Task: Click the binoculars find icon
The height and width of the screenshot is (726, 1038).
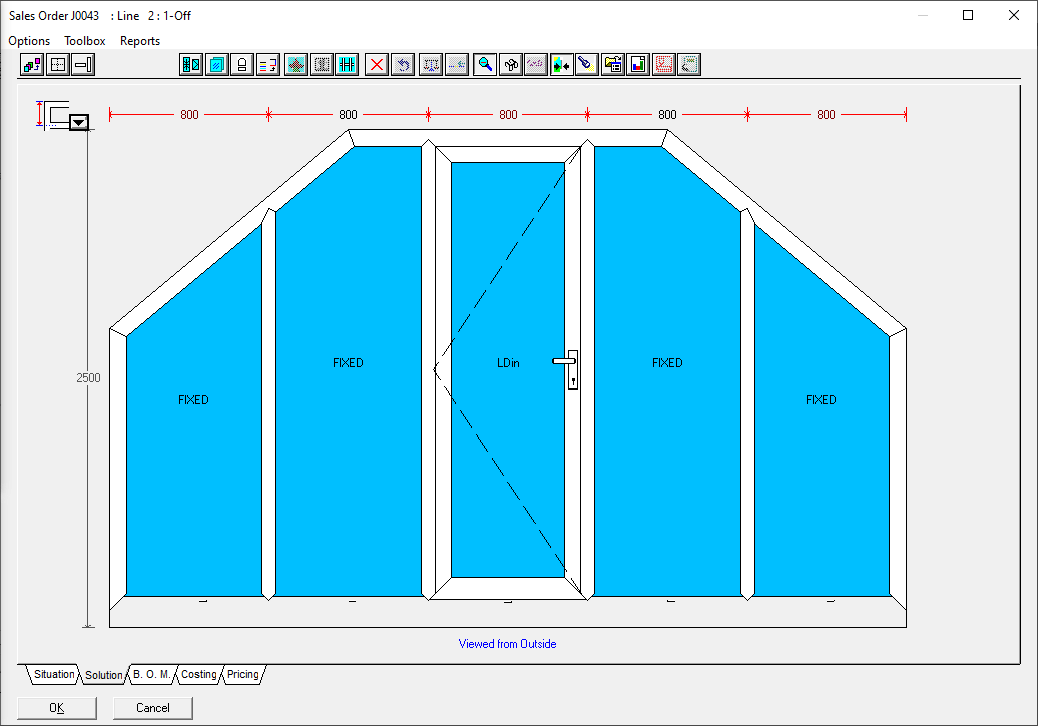Action: coord(511,65)
